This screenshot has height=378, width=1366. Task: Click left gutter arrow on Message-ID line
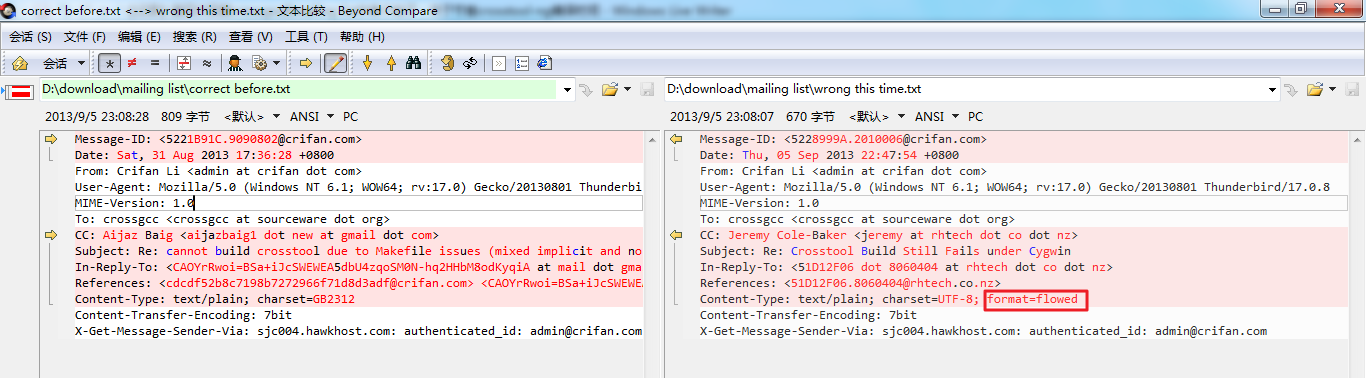coord(52,140)
